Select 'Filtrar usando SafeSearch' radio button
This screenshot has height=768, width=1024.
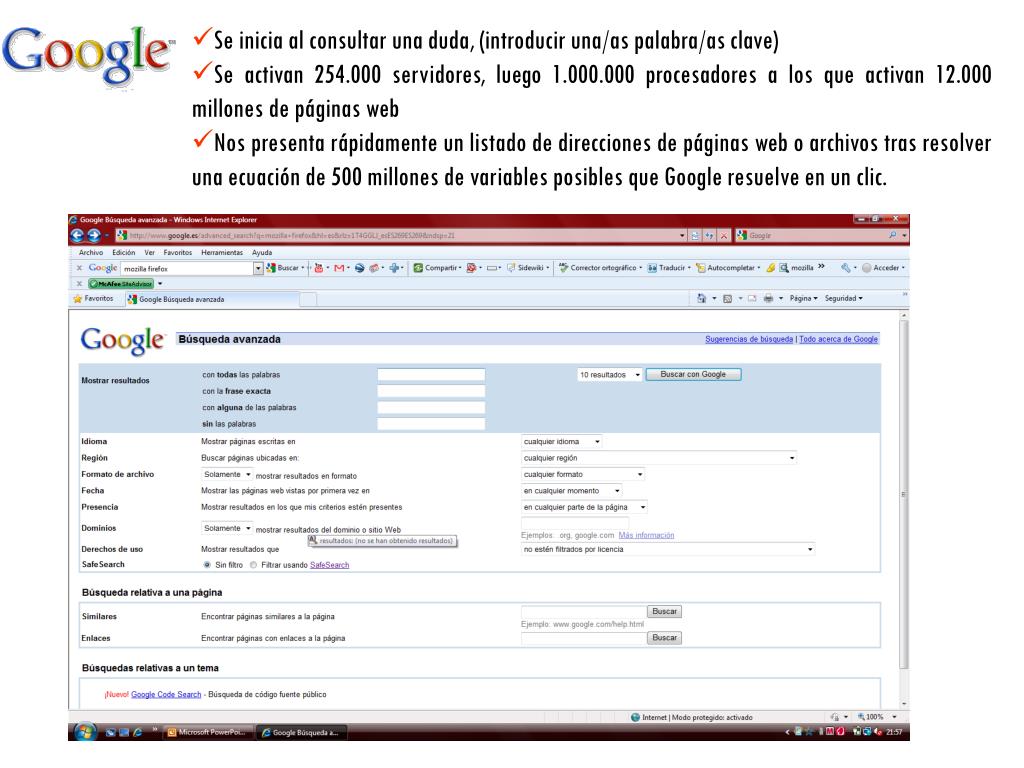[x=253, y=565]
